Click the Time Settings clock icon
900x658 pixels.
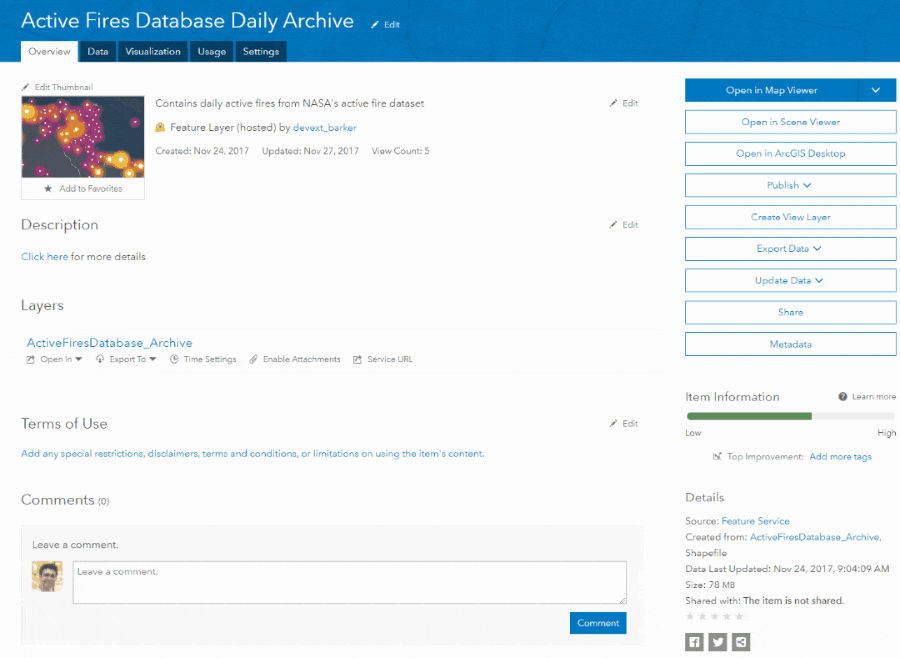174,360
